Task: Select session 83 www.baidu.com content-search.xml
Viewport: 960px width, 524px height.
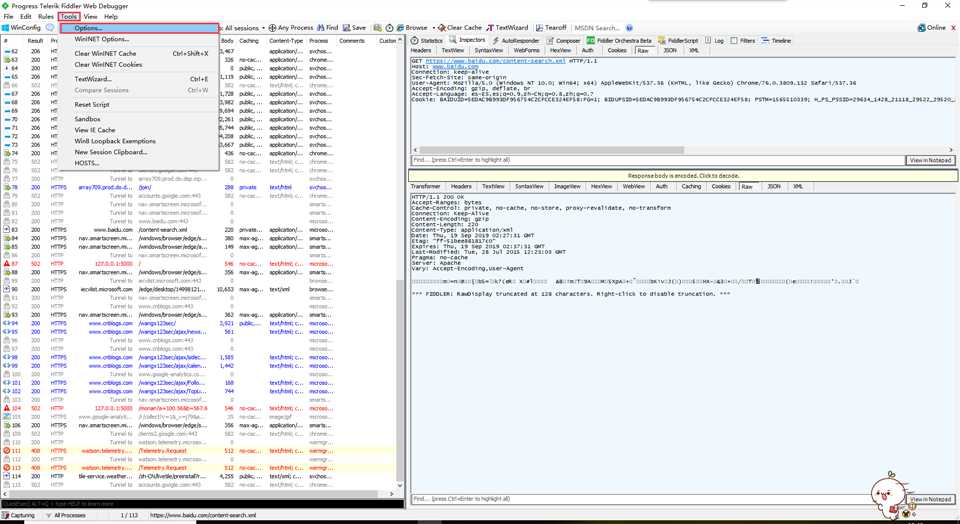Action: [199, 230]
